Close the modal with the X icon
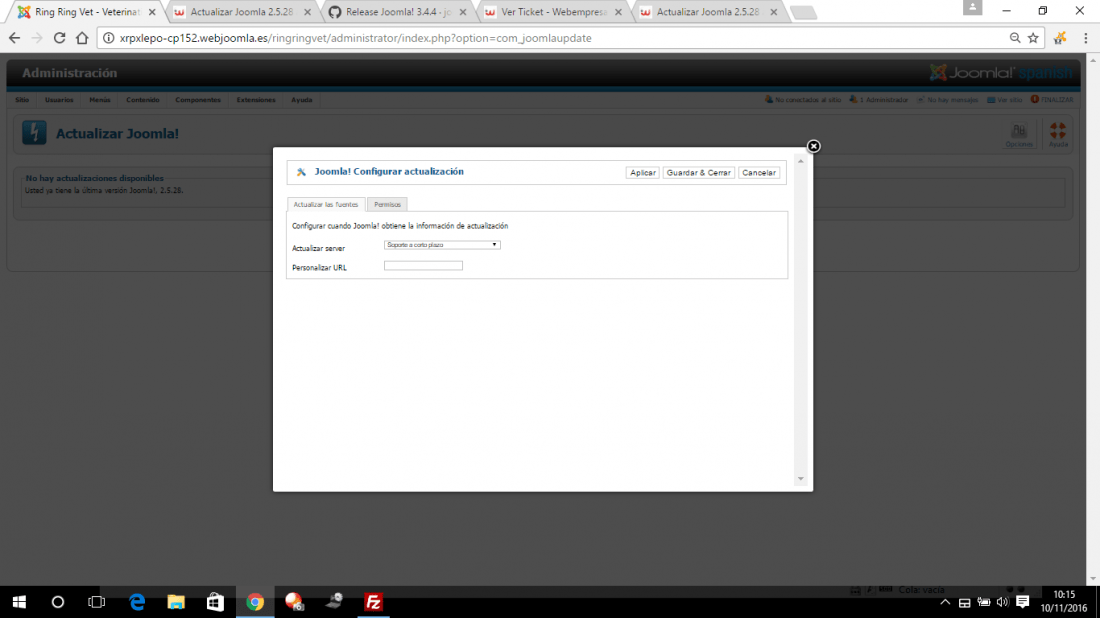 [813, 146]
